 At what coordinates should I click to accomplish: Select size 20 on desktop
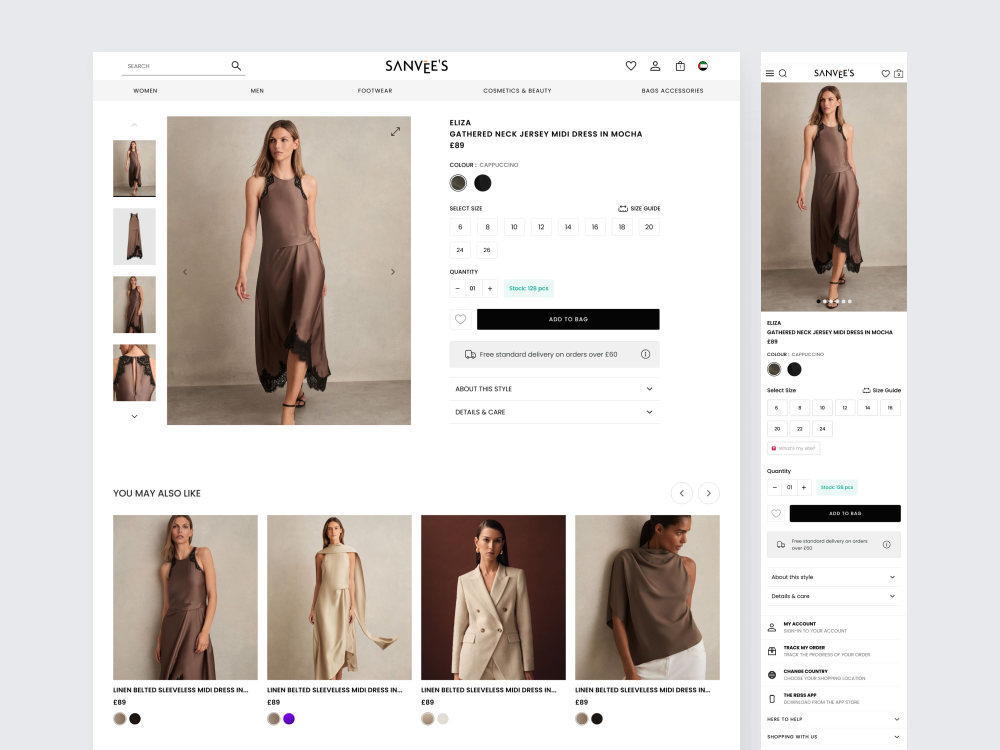click(x=649, y=227)
